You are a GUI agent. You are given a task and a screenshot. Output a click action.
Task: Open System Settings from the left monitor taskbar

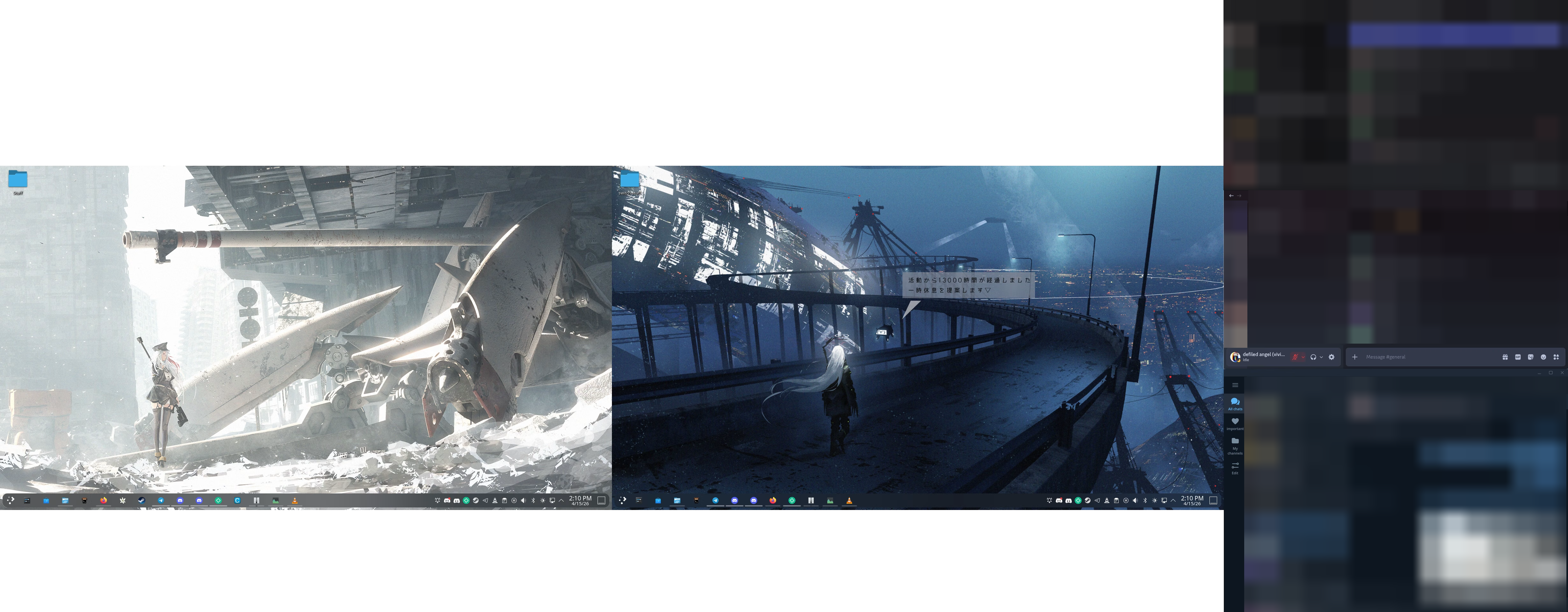27,500
